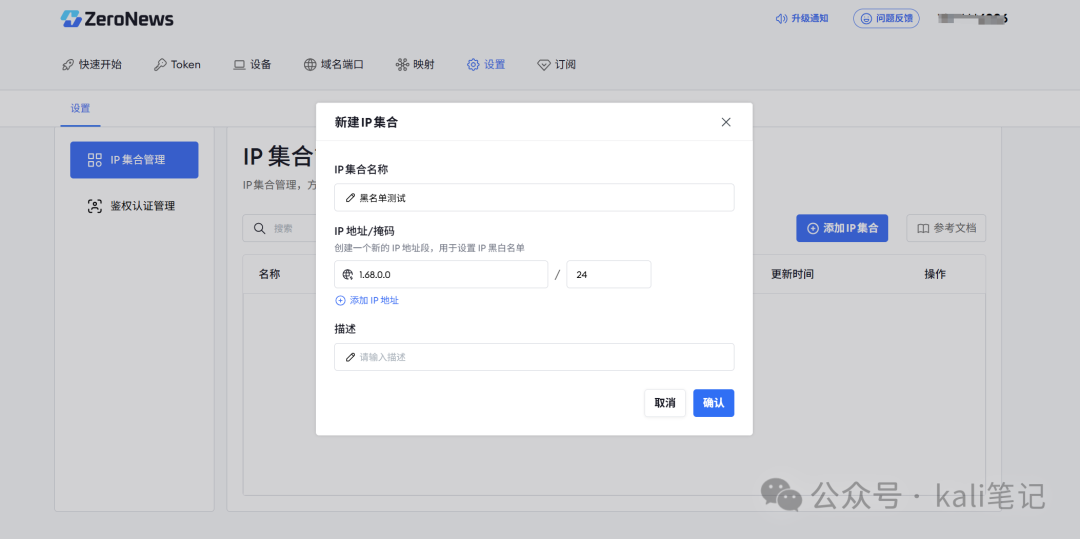The image size is (1080, 539).
Task: Open the 快速开始 menu item
Action: (x=91, y=64)
